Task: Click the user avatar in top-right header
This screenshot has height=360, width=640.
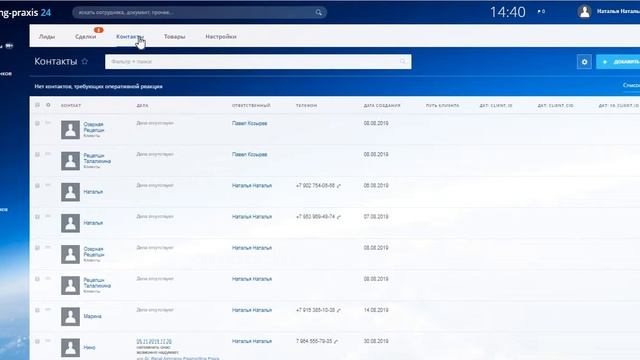Action: 584,11
